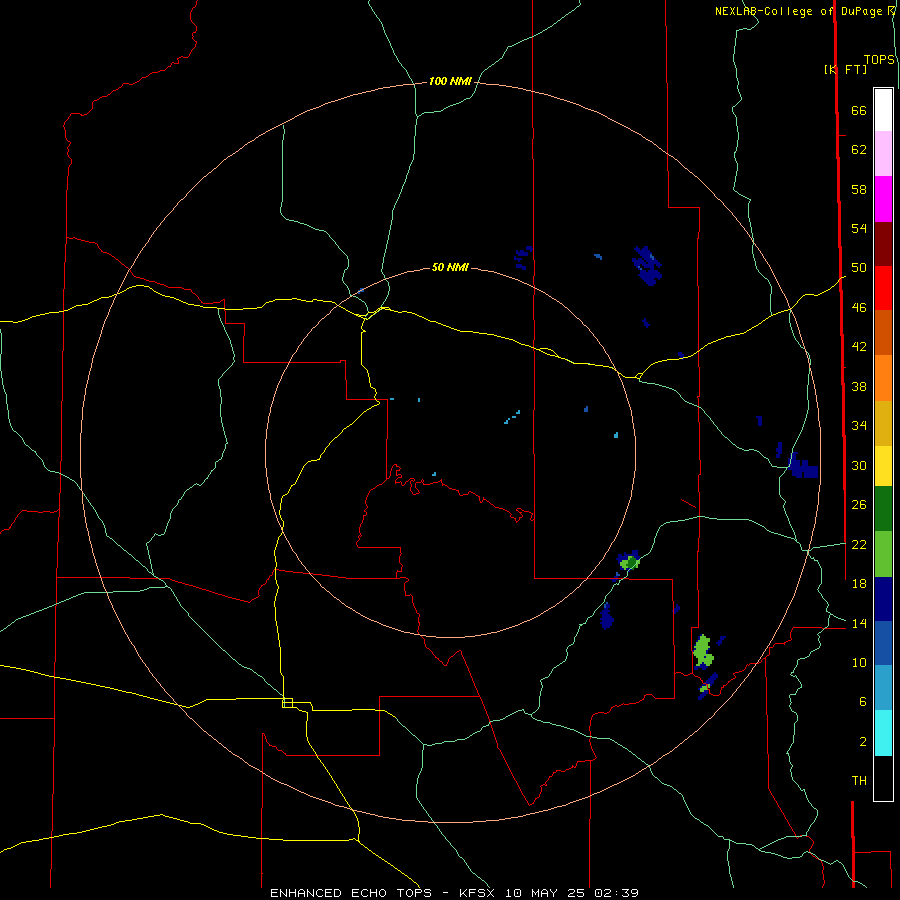Click the '18' legend value

pos(859,584)
